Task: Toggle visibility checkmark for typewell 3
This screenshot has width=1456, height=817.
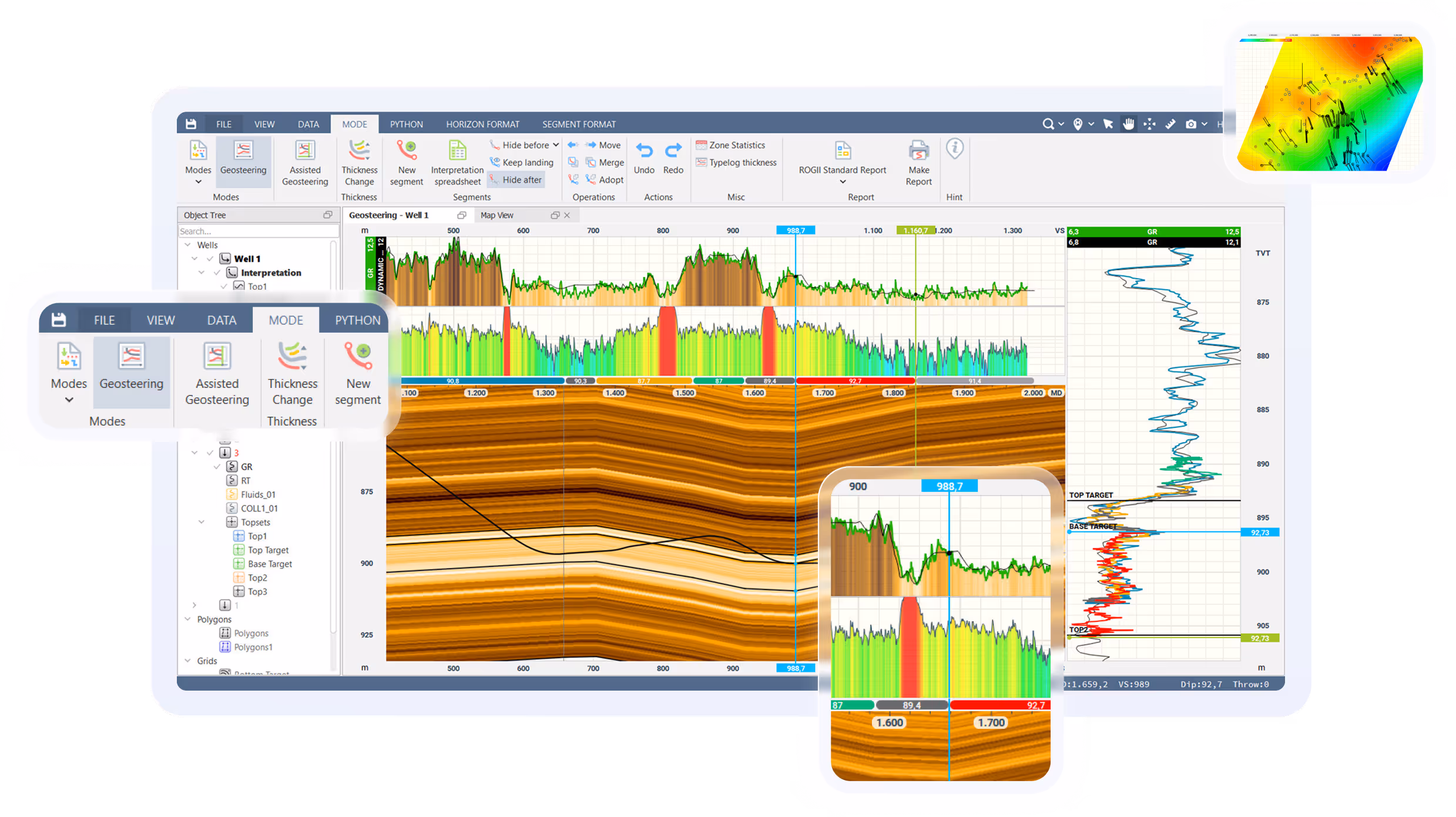Action: pyautogui.click(x=210, y=453)
